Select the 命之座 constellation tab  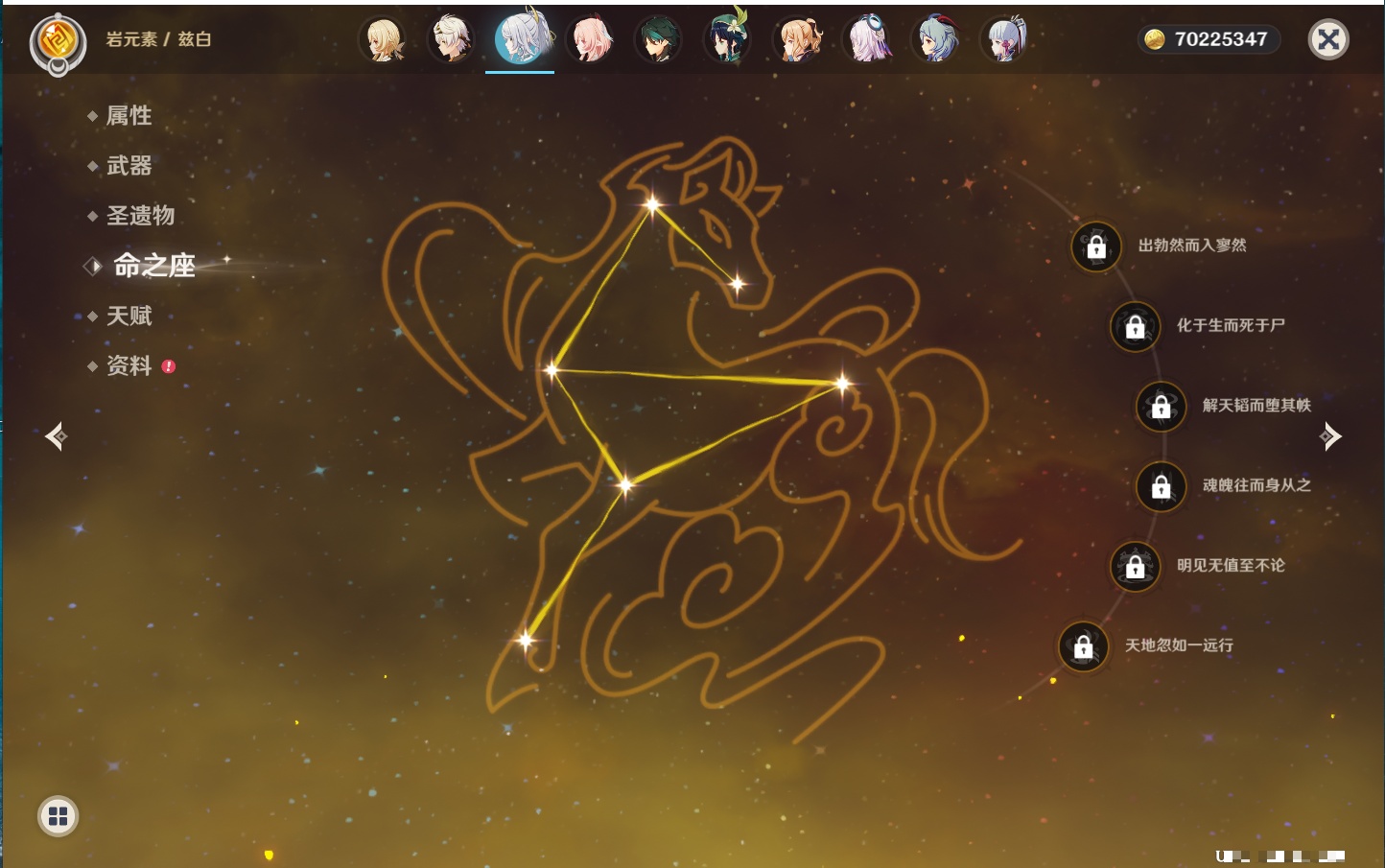154,266
